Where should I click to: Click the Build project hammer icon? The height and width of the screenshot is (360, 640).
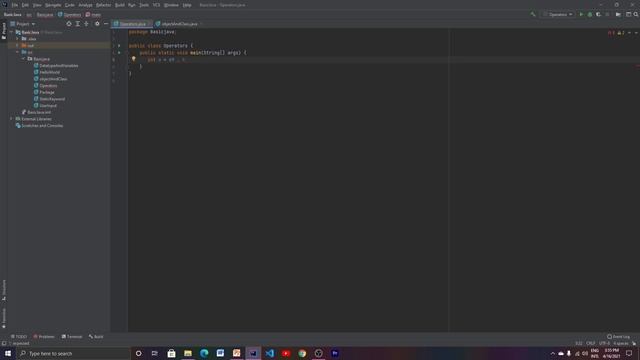533,14
